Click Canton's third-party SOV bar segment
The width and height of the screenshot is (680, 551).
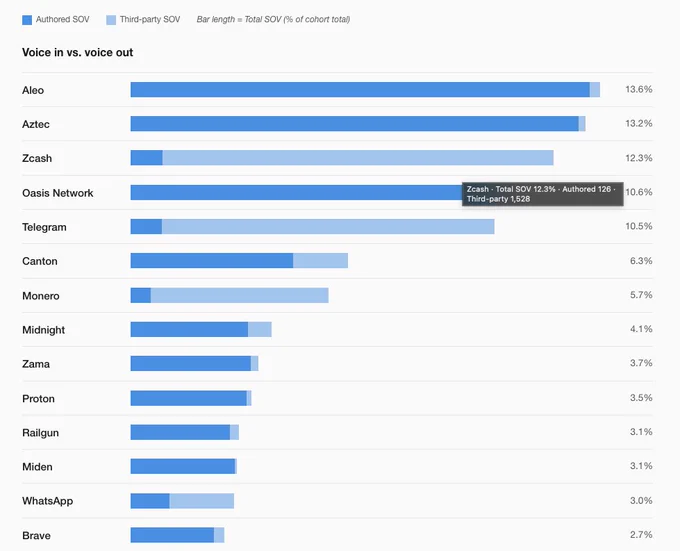click(x=320, y=261)
